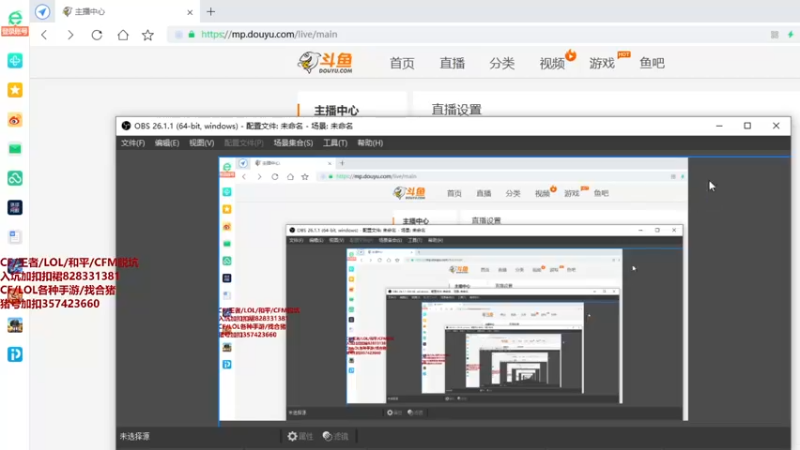Close the OBS window
800x450 pixels.
click(776, 126)
